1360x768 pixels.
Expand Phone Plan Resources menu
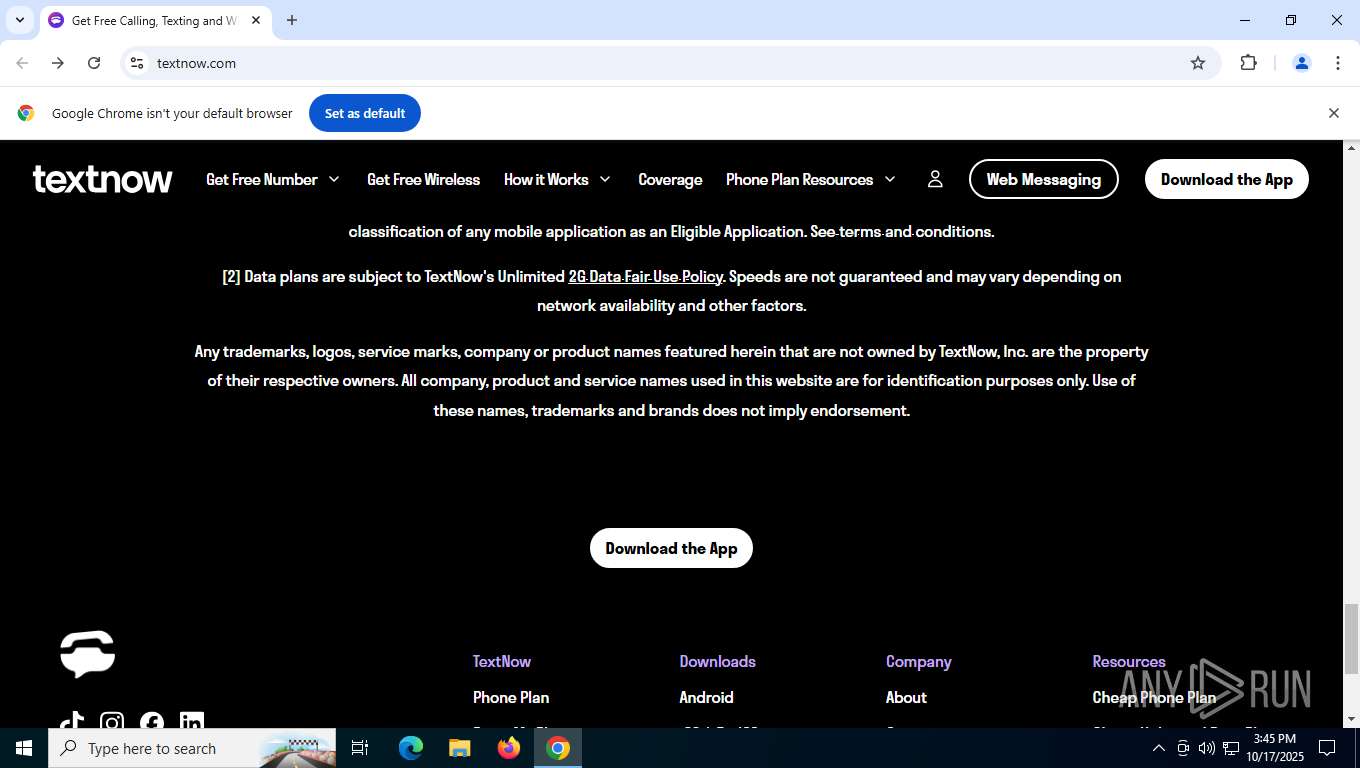click(811, 180)
